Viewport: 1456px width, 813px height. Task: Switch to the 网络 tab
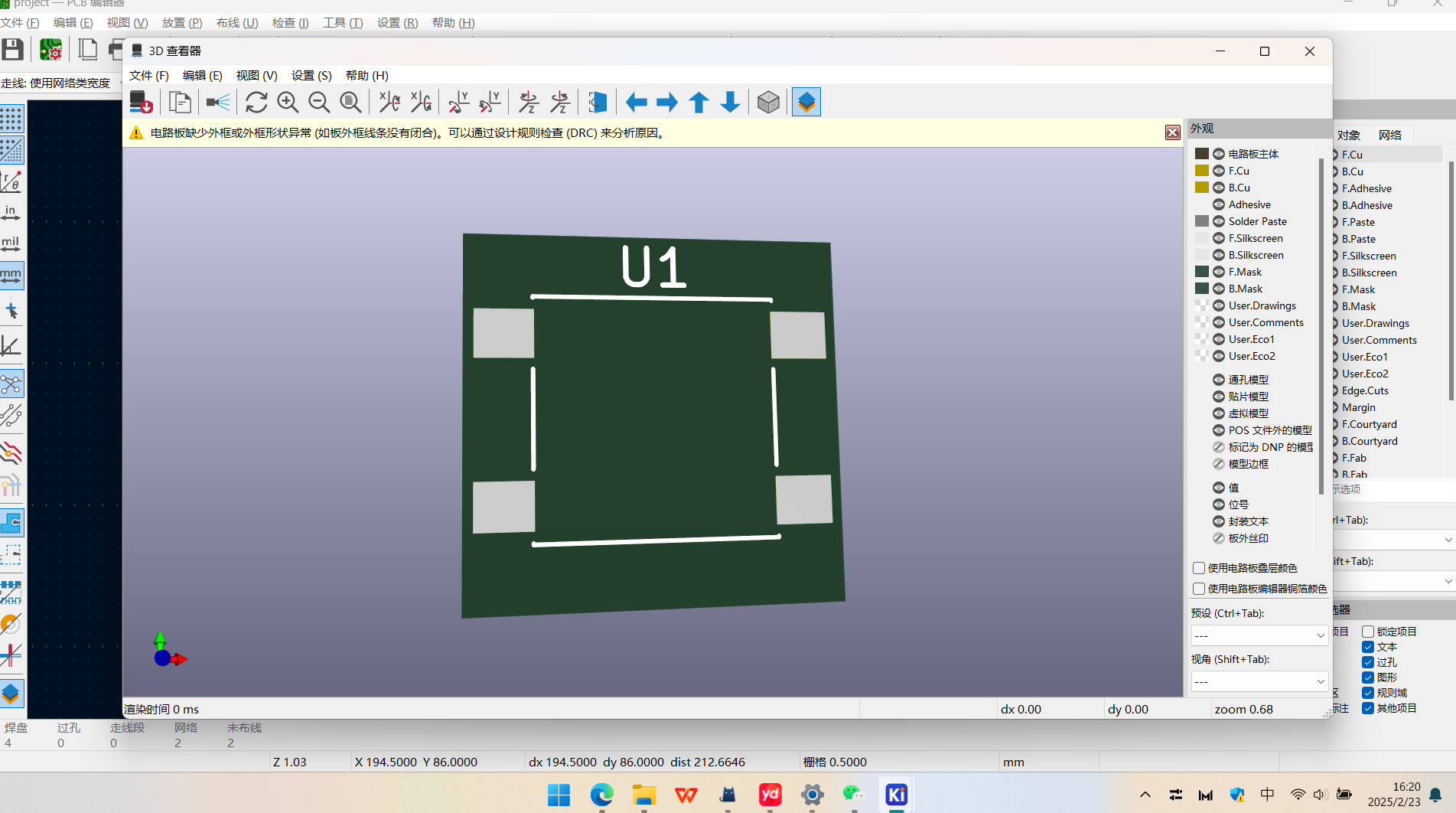tap(1389, 135)
